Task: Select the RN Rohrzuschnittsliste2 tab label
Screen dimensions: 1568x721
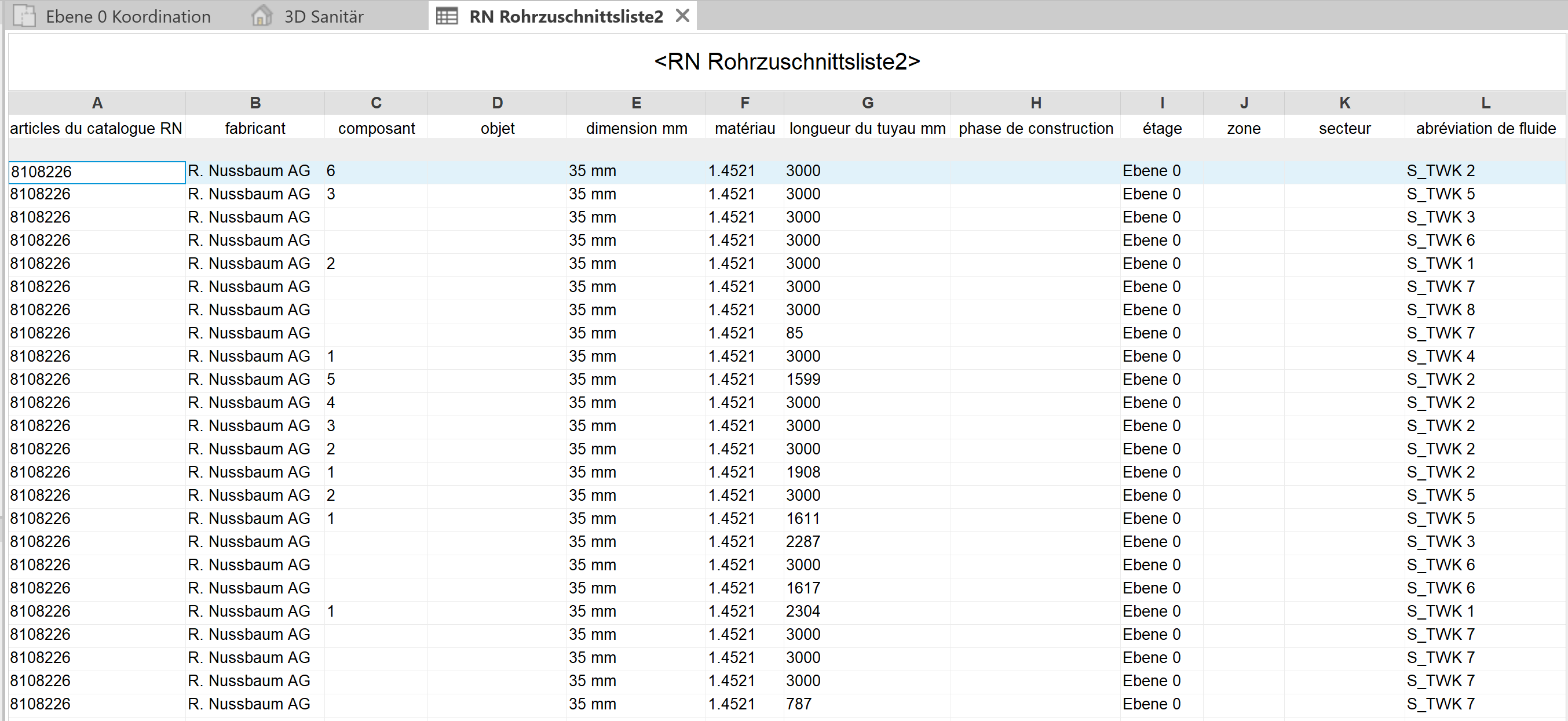Action: pyautogui.click(x=565, y=16)
